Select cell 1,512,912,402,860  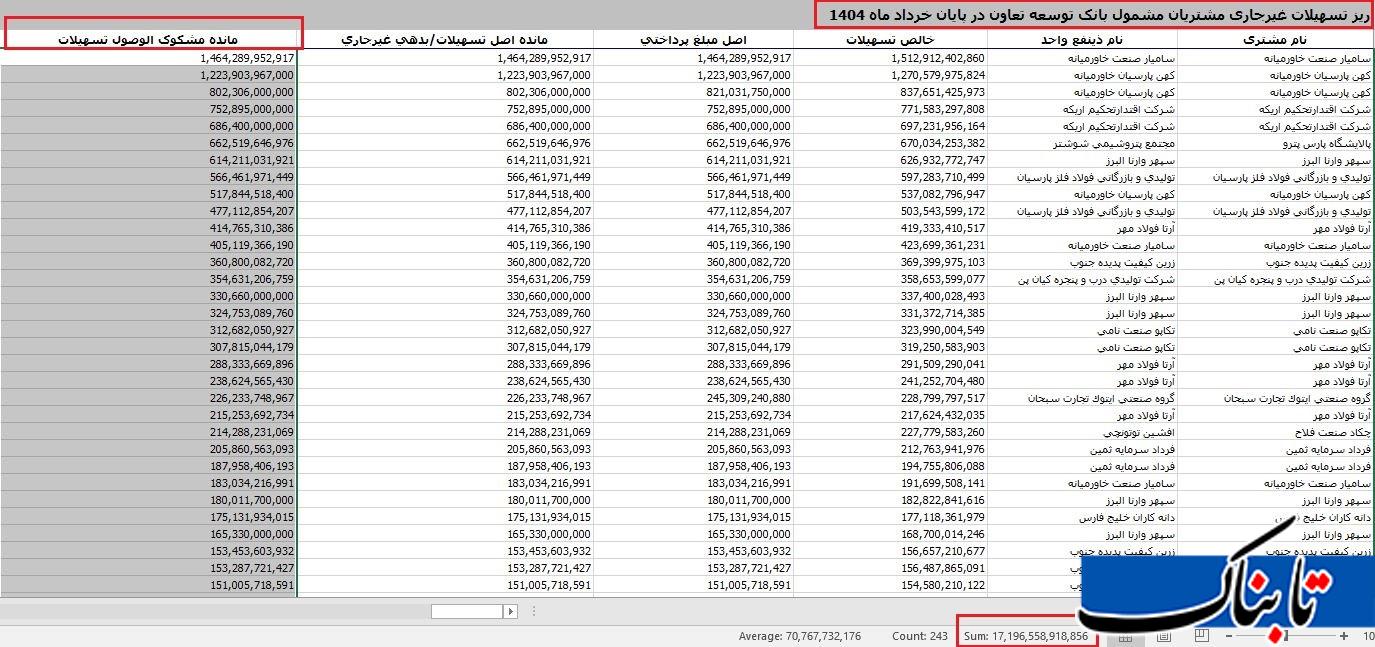click(x=891, y=58)
